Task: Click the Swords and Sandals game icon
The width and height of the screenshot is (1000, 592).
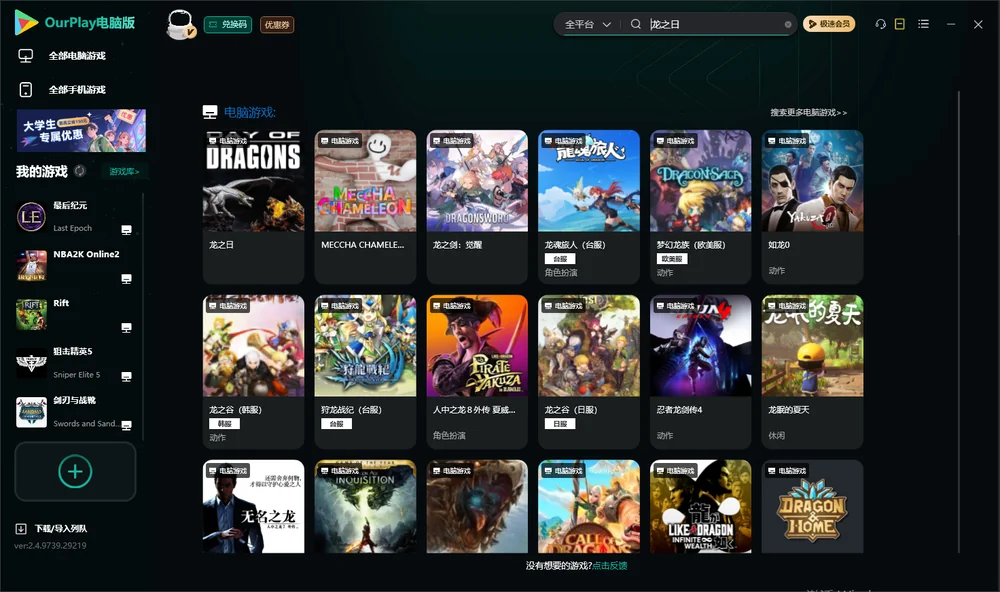Action: pos(31,412)
